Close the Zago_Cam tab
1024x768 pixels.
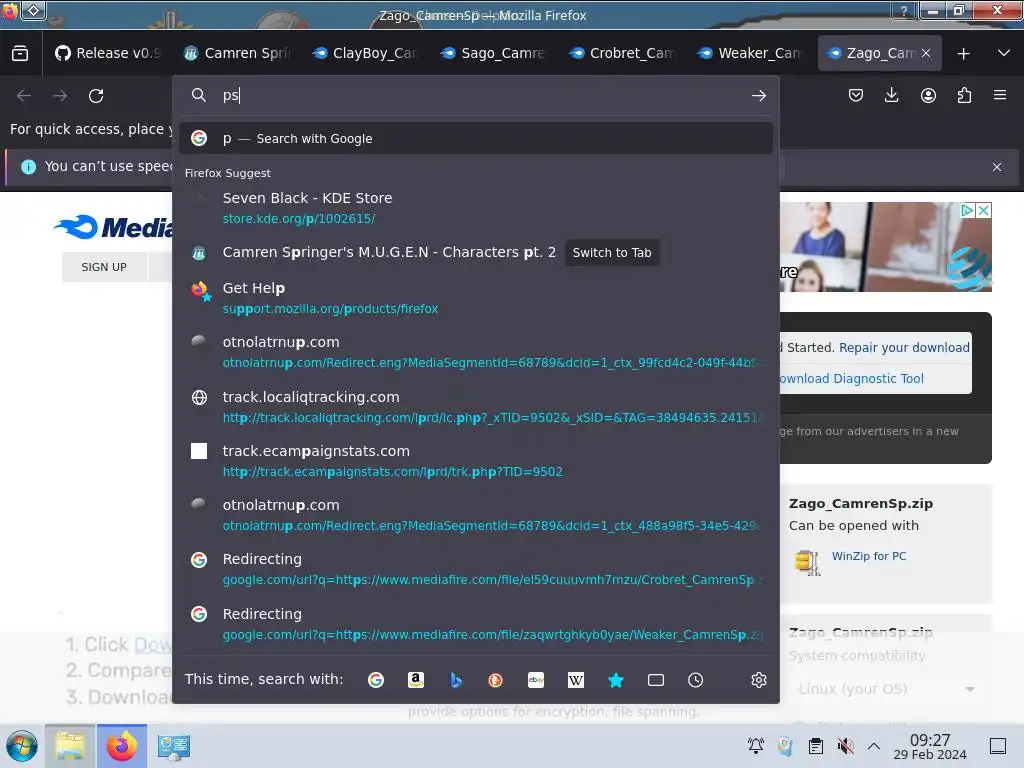click(x=926, y=54)
